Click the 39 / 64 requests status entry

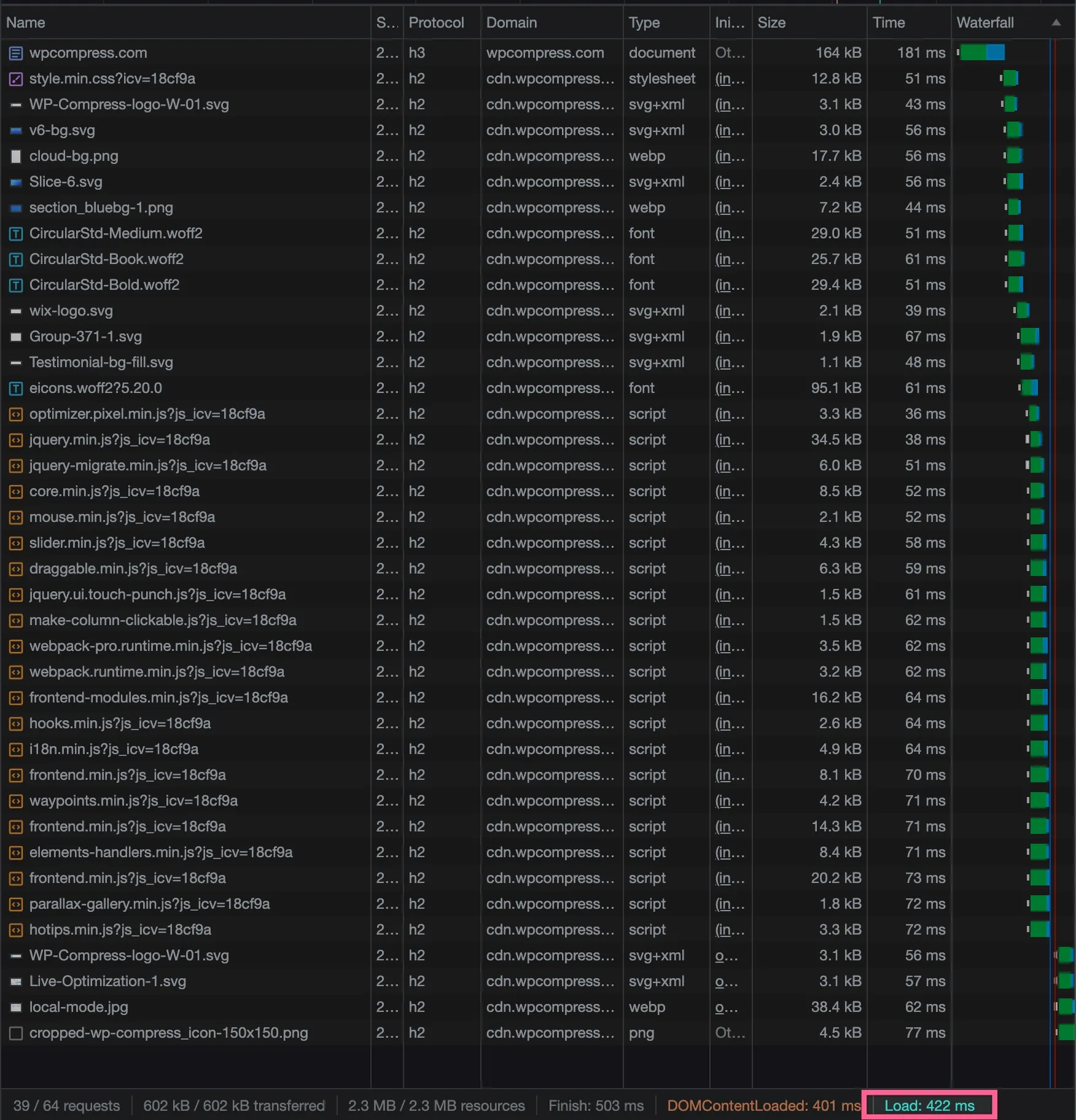pos(66,1106)
